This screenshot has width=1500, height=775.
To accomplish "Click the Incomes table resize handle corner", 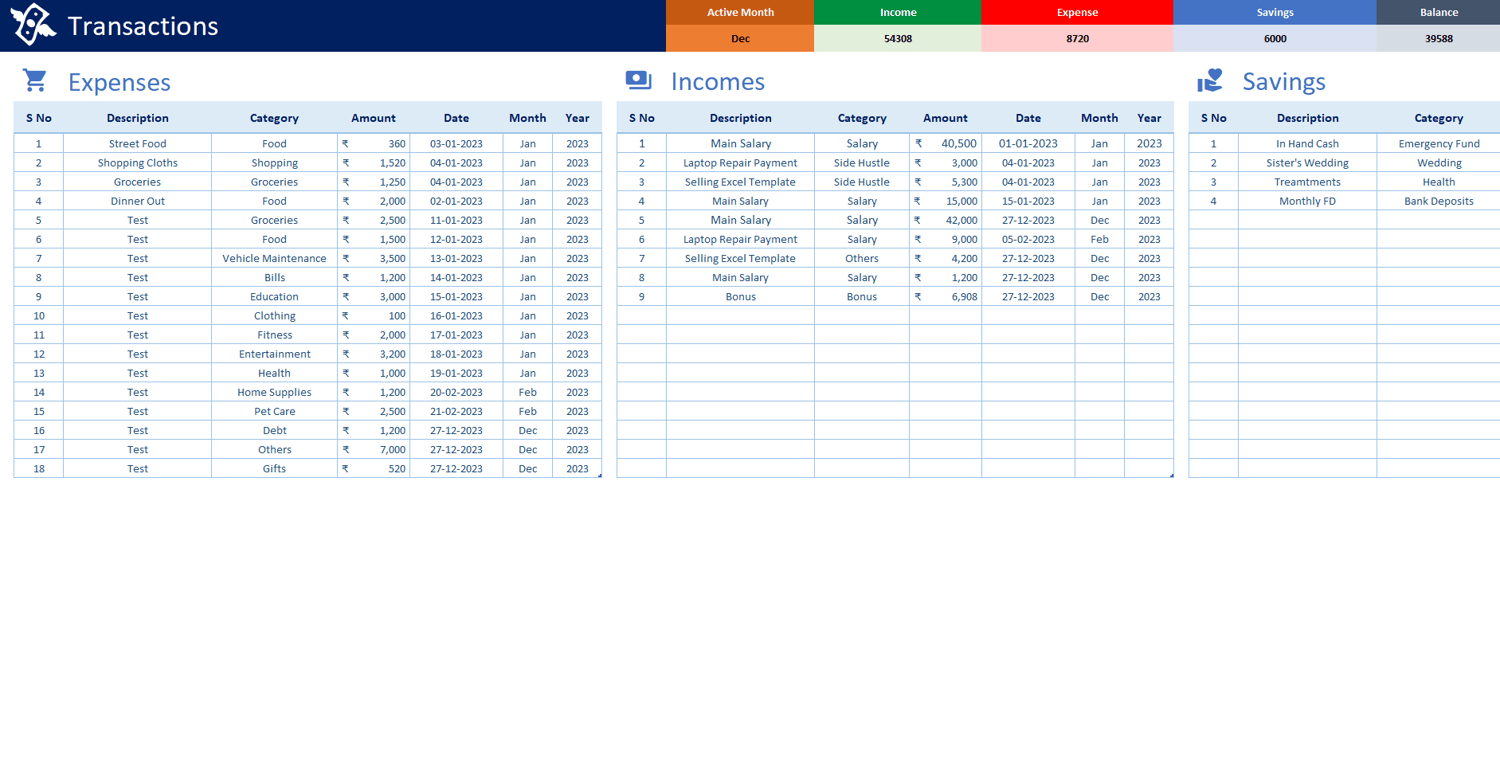I will [1171, 475].
